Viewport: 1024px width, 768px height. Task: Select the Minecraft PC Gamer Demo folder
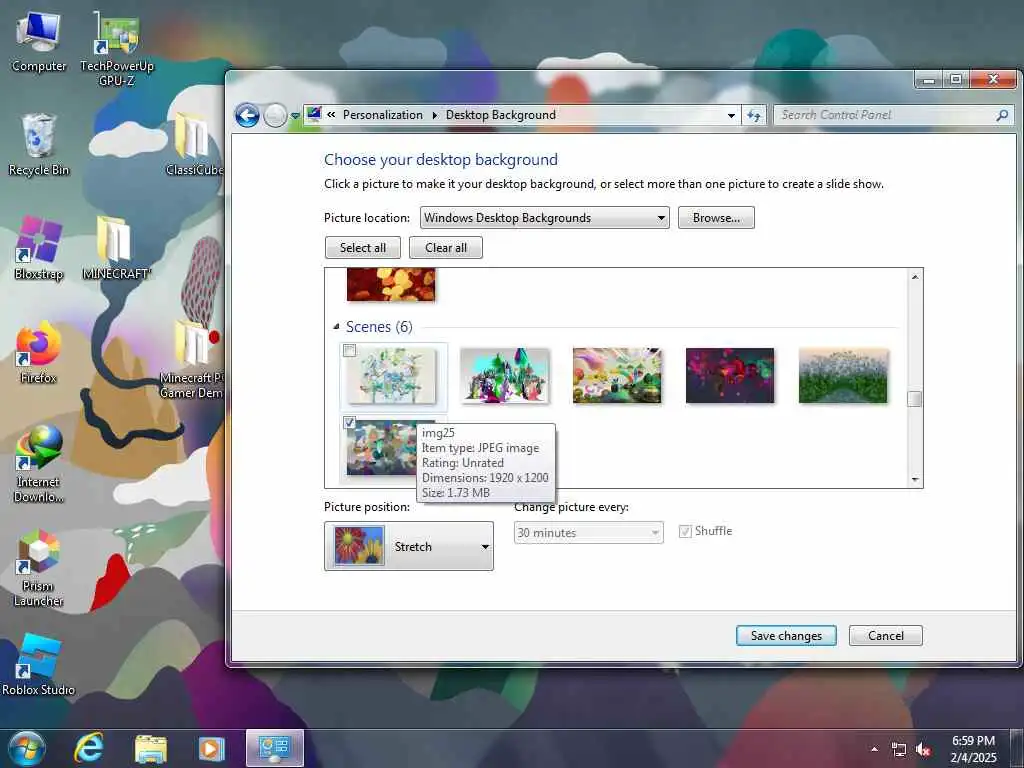point(192,360)
